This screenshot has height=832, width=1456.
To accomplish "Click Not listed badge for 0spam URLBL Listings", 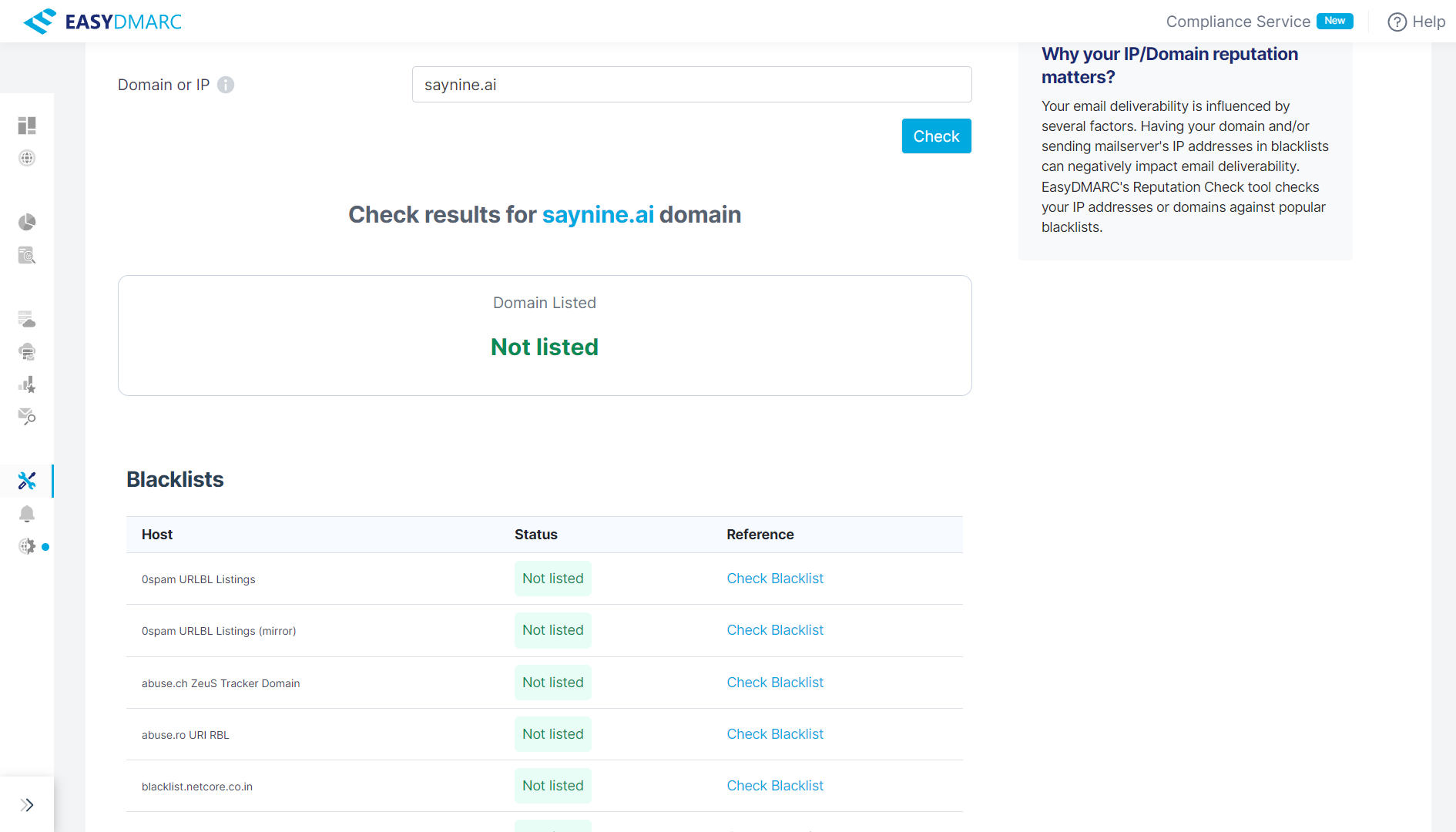I will pyautogui.click(x=553, y=579).
